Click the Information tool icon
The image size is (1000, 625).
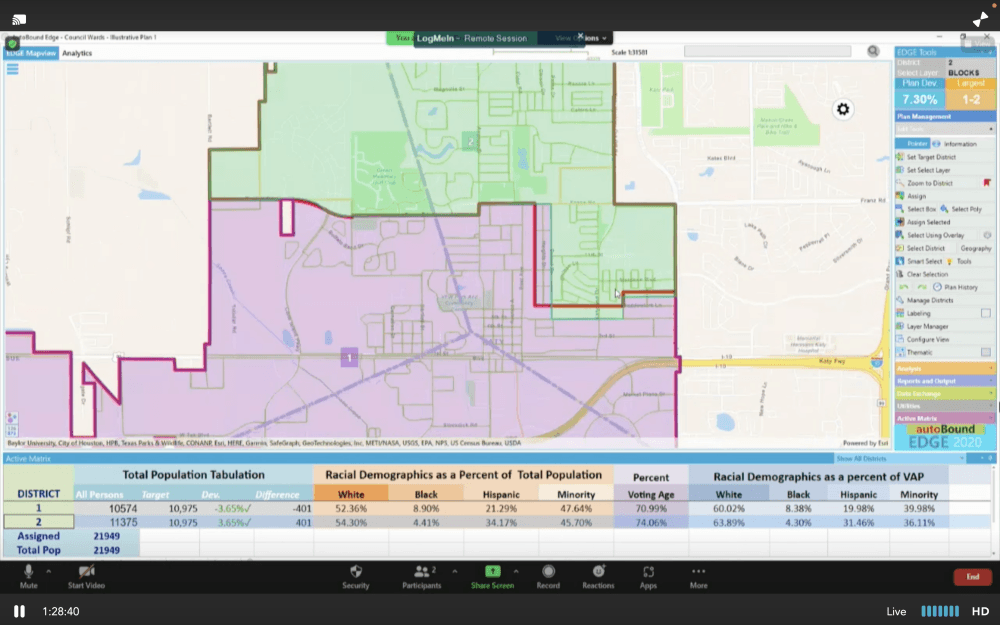coord(936,144)
